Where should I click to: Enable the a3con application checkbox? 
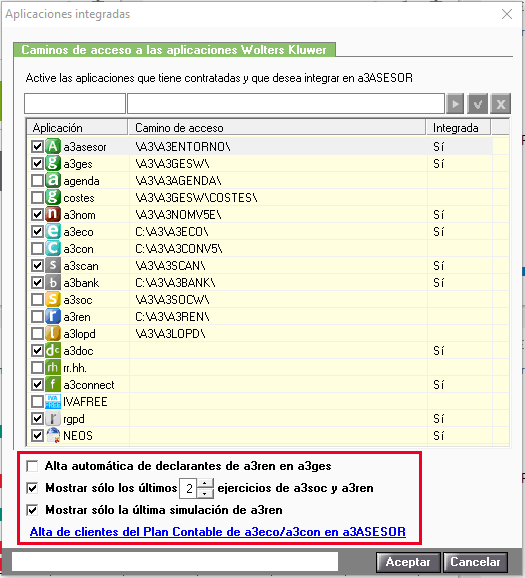point(37,248)
